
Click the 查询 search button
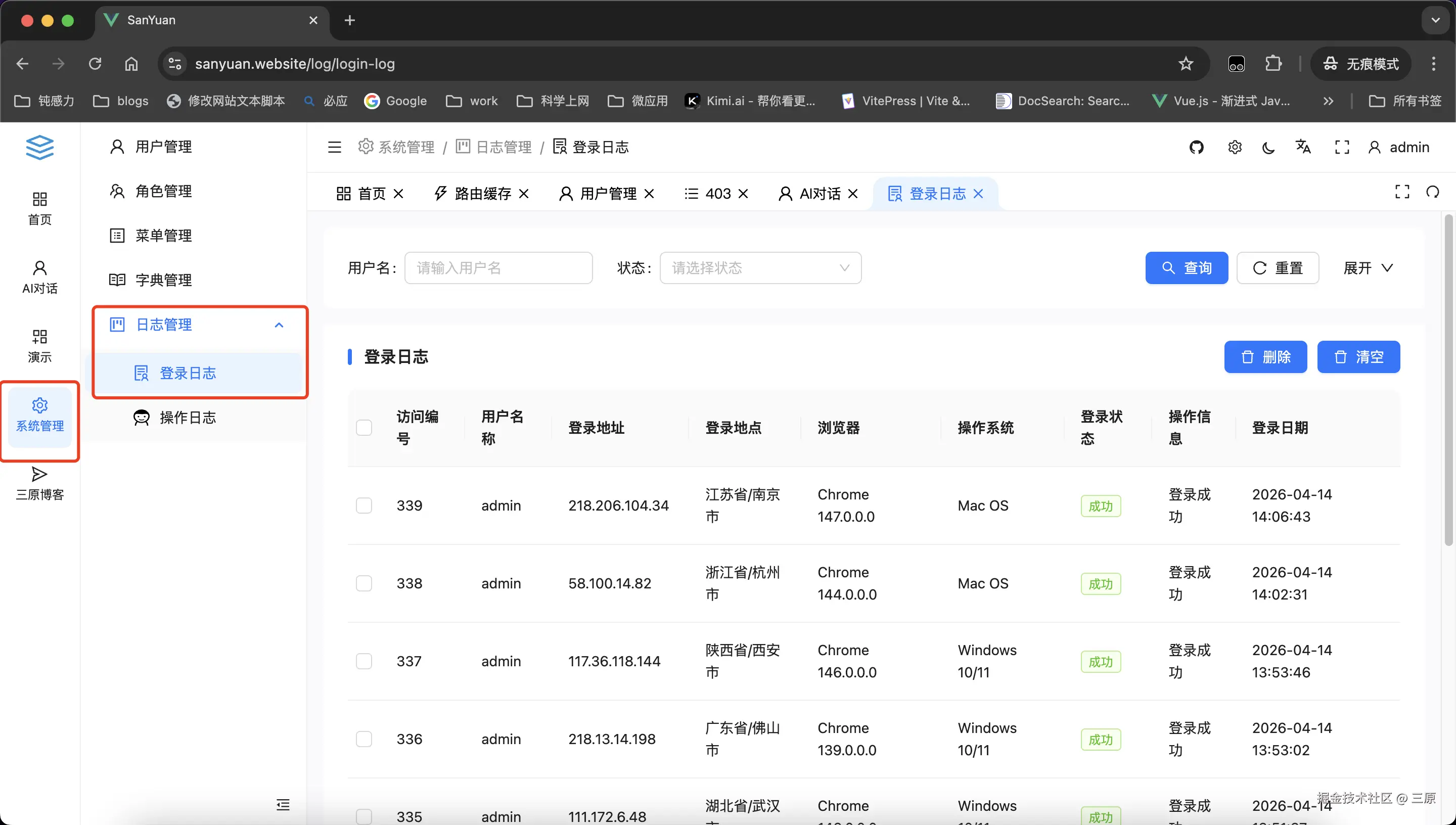coord(1187,268)
